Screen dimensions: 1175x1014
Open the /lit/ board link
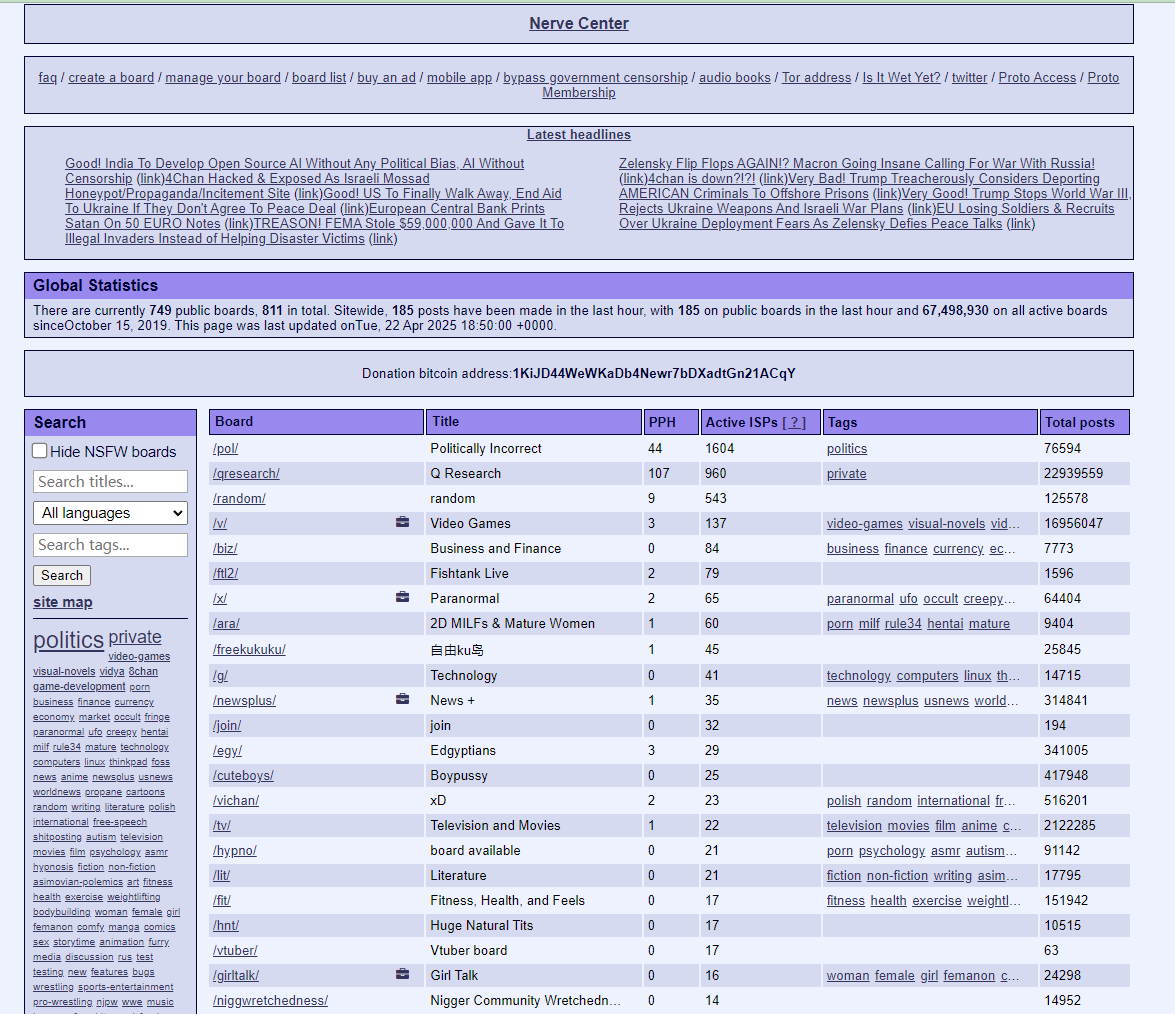point(222,875)
